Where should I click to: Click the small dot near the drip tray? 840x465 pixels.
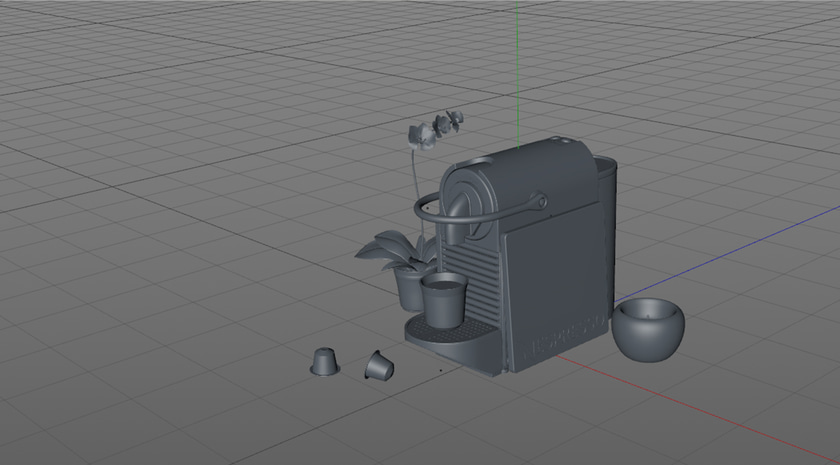(441, 370)
